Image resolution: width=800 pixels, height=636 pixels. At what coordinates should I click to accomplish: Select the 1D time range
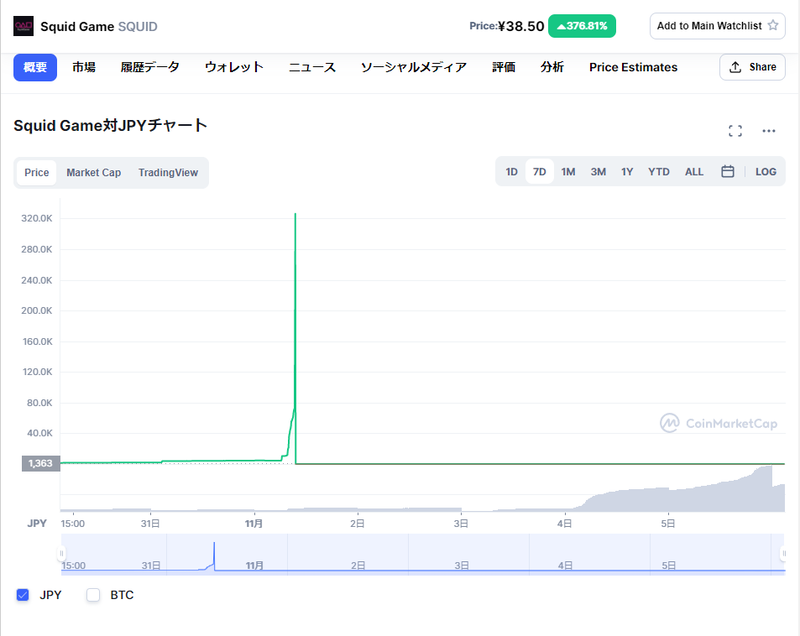click(511, 172)
